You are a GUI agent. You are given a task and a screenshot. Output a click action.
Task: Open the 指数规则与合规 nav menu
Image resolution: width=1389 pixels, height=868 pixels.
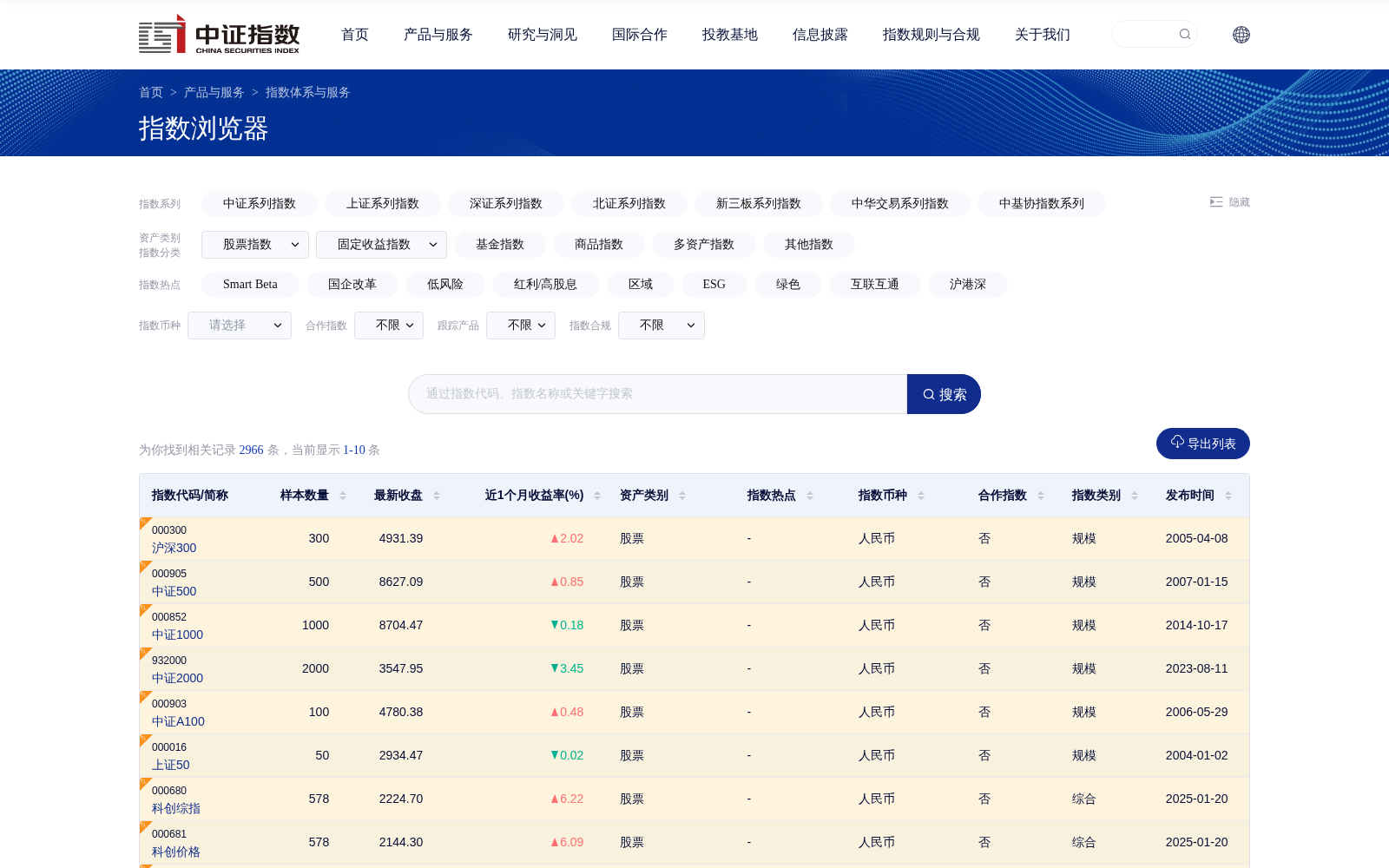[931, 35]
